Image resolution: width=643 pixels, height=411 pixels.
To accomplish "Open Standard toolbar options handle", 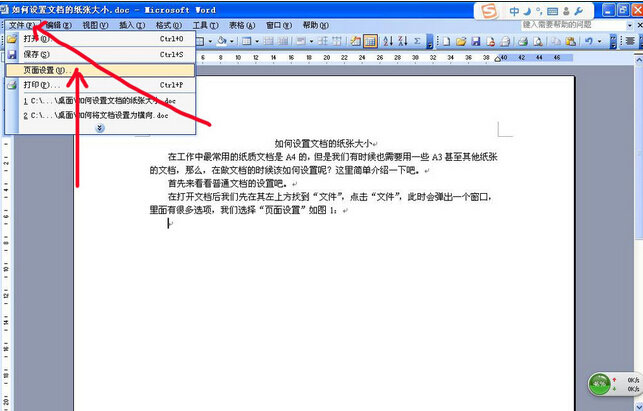I will click(613, 41).
